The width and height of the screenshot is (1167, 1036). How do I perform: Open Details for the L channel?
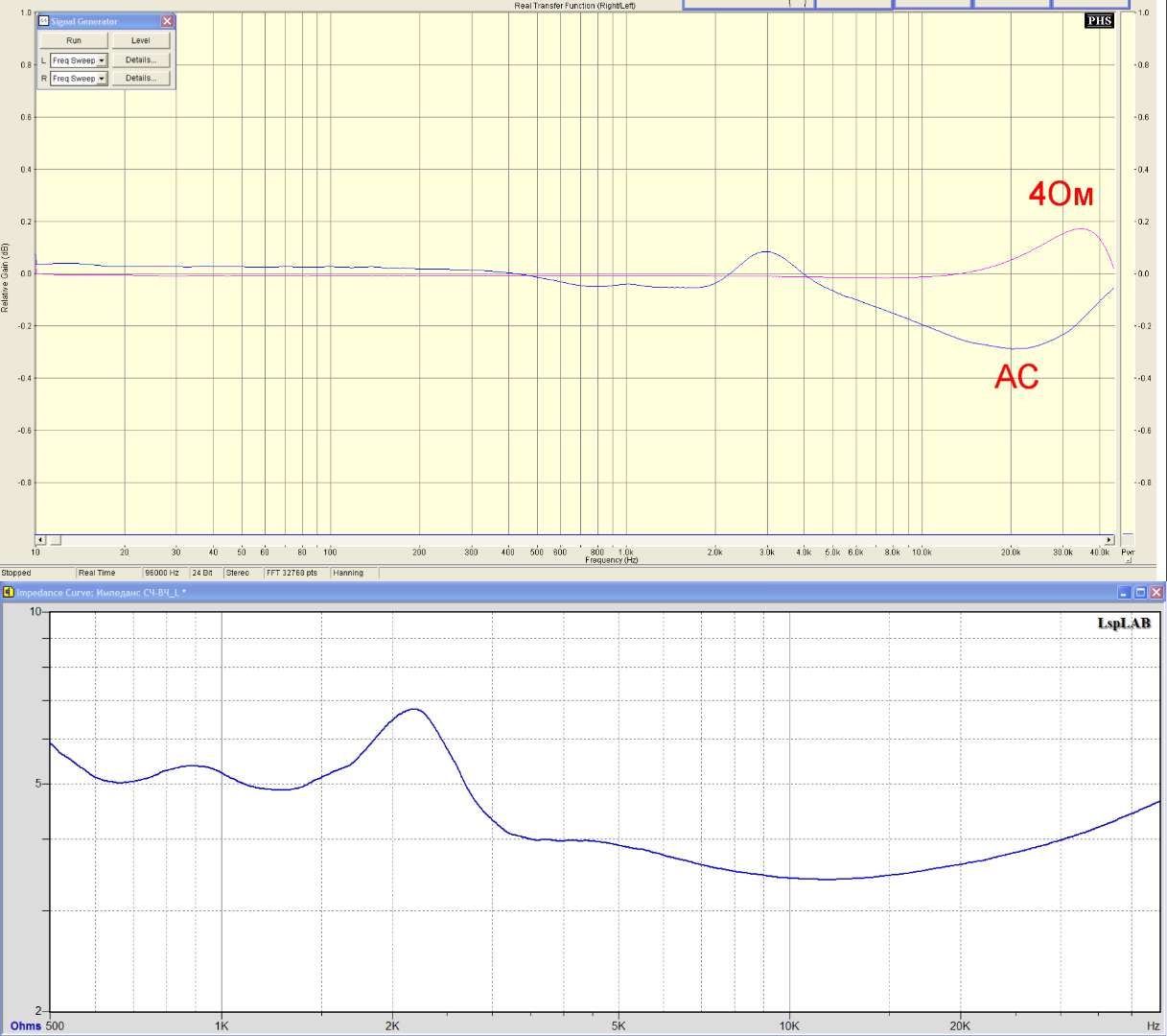pos(141,60)
